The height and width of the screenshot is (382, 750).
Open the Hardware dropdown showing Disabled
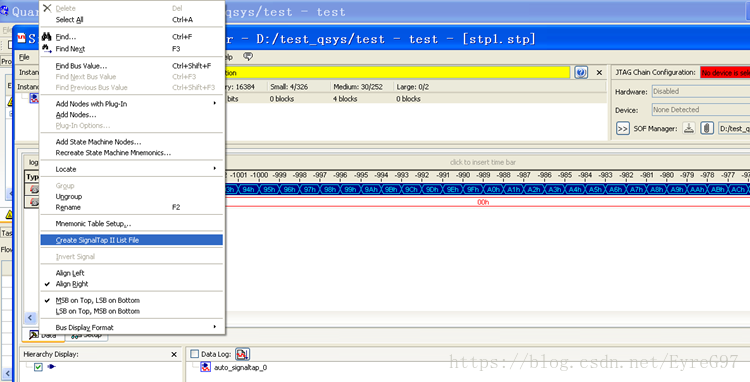[700, 91]
